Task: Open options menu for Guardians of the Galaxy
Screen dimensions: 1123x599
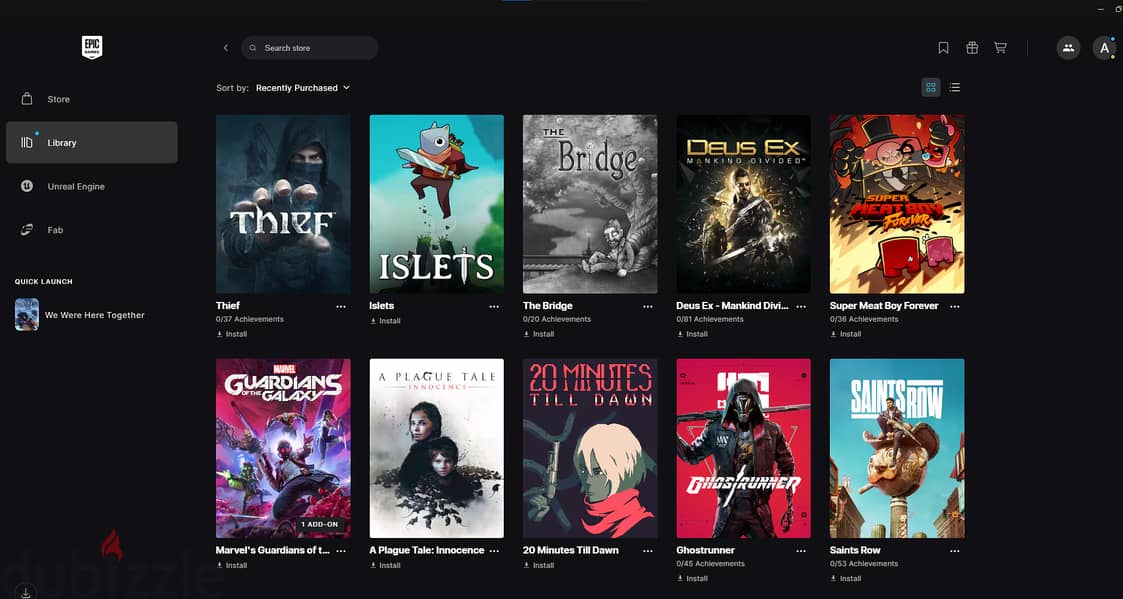Action: point(341,551)
